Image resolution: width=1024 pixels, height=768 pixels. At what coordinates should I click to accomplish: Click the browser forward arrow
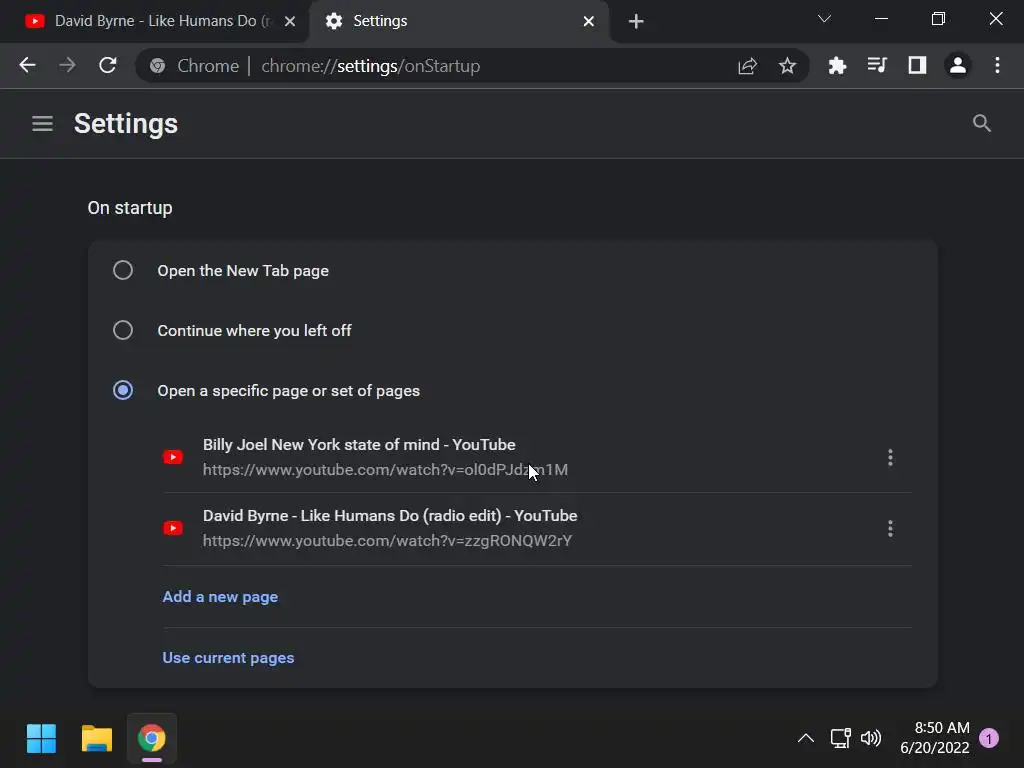point(67,65)
